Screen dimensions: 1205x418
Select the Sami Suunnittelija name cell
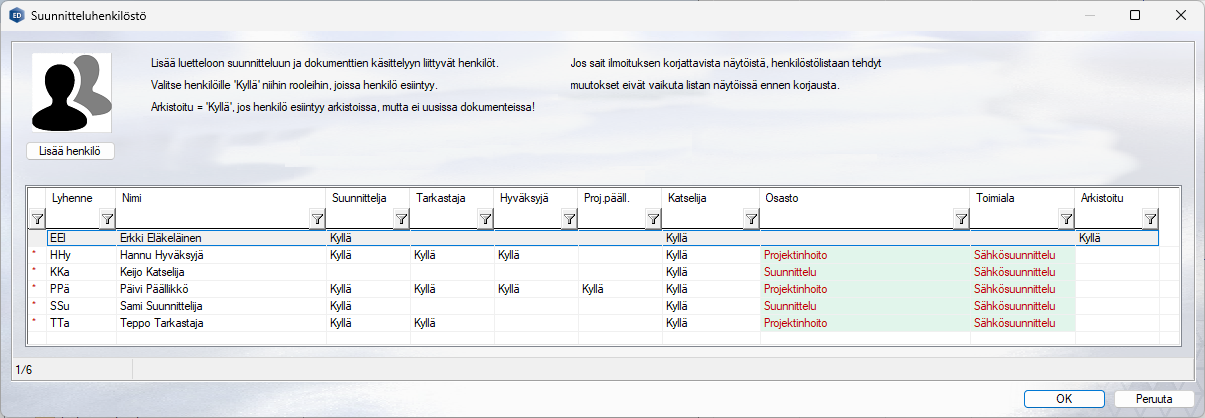point(220,305)
